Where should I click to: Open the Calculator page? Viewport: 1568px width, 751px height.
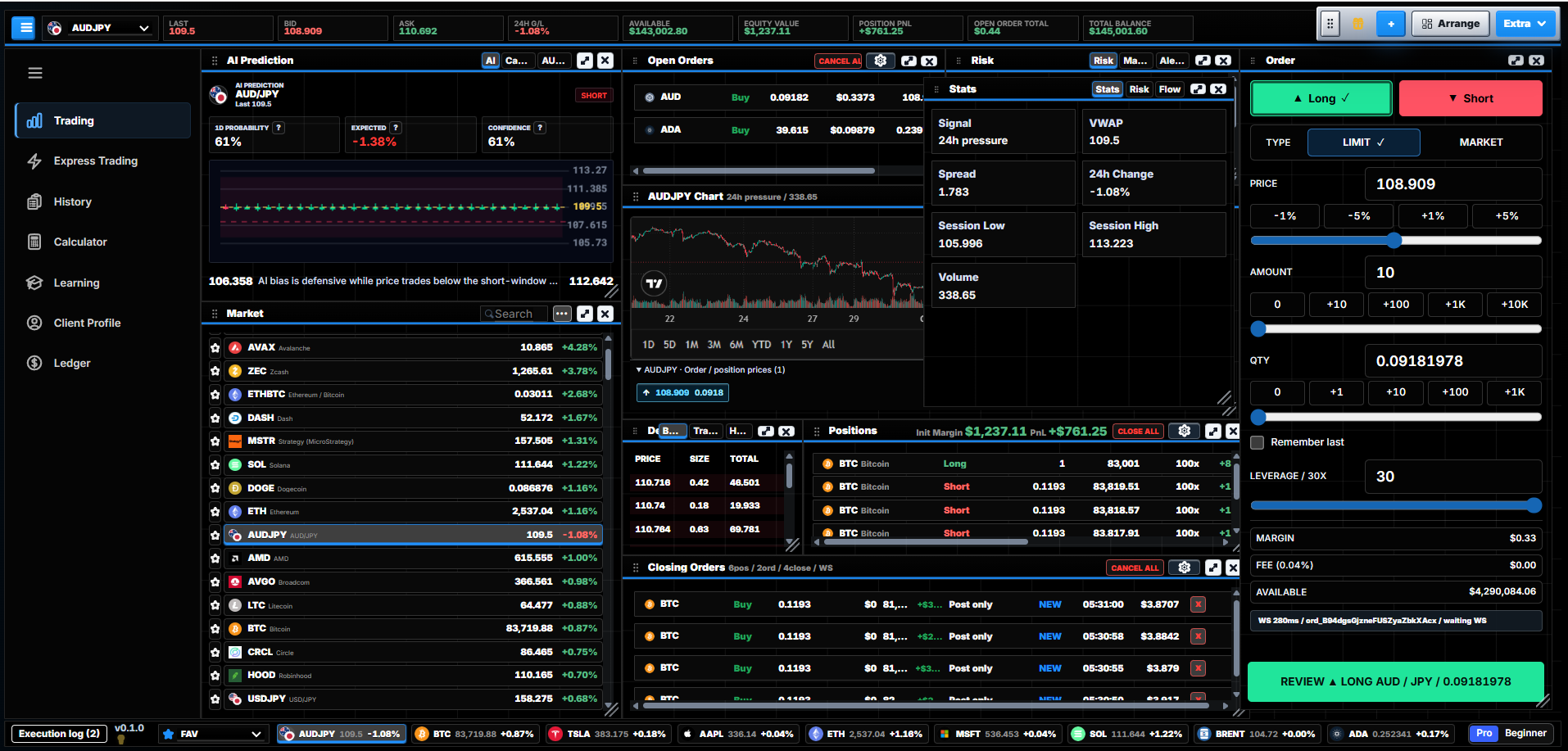(x=80, y=242)
